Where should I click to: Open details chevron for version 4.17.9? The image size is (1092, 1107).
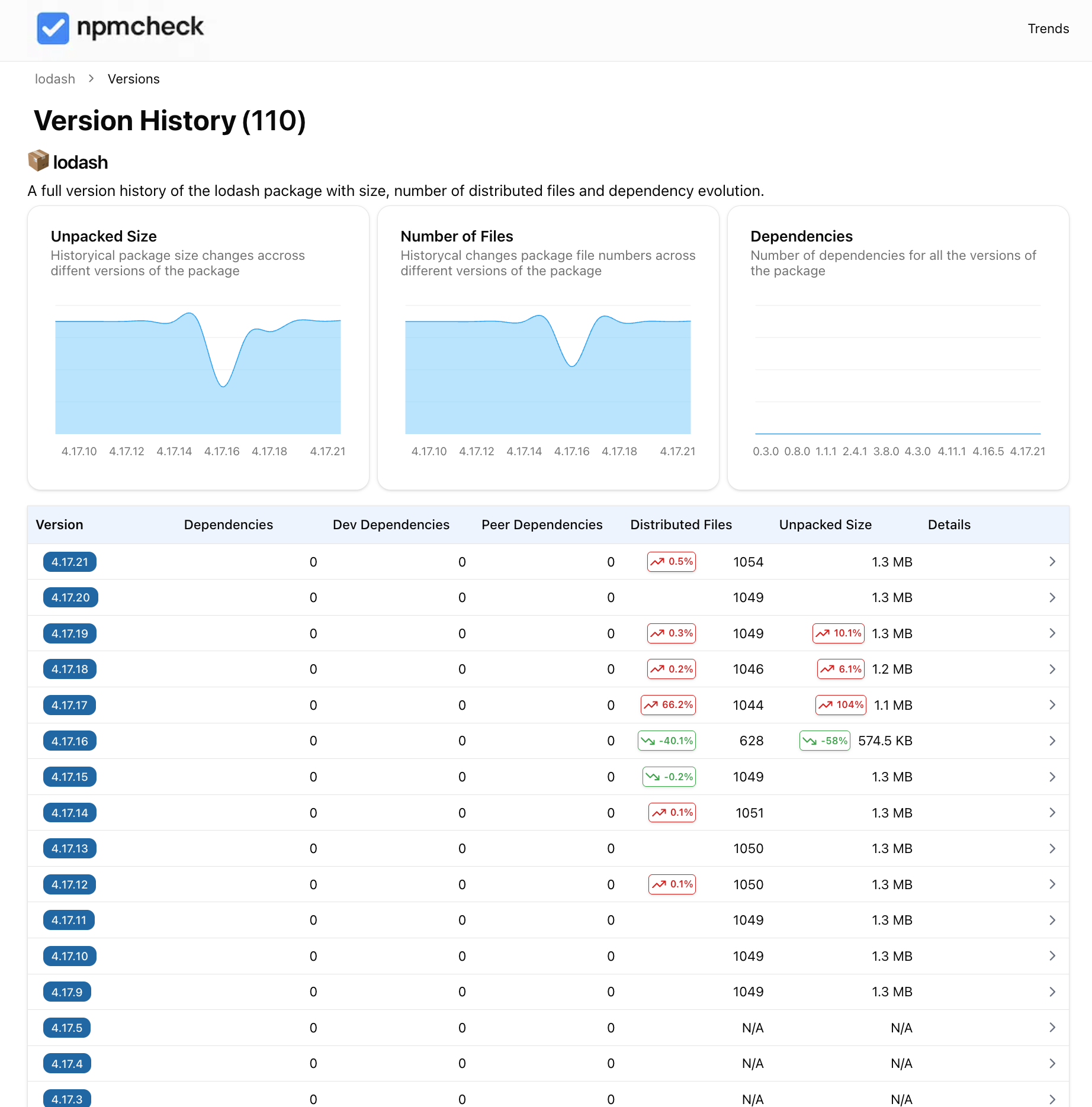click(x=1052, y=992)
